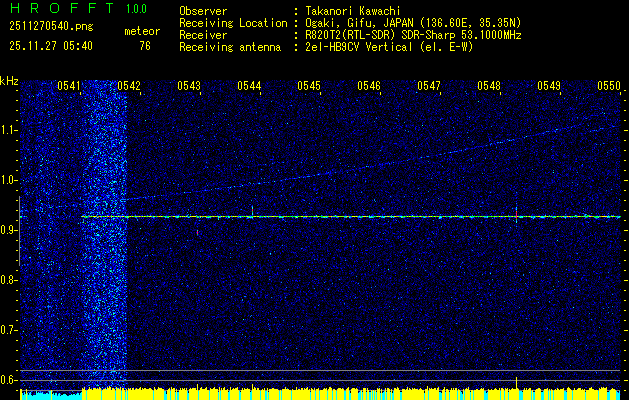Select the filename 2511270540.png
629x400 pixels.
(51, 27)
